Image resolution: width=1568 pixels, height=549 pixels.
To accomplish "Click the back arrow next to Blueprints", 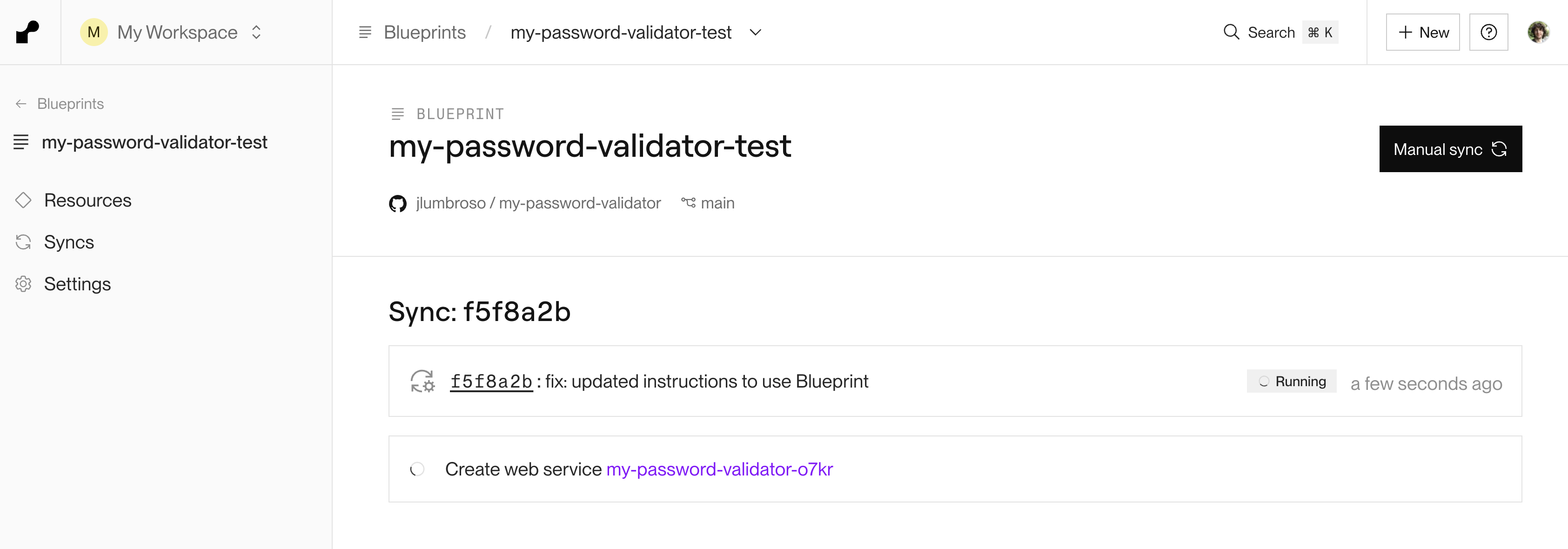I will pyautogui.click(x=21, y=104).
